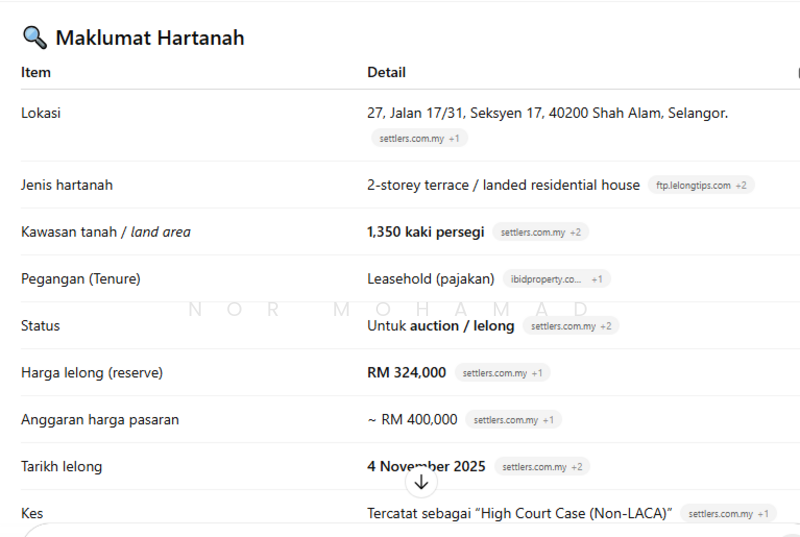The height and width of the screenshot is (537, 800).
Task: Click the Shah Alam address text
Action: [x=547, y=113]
